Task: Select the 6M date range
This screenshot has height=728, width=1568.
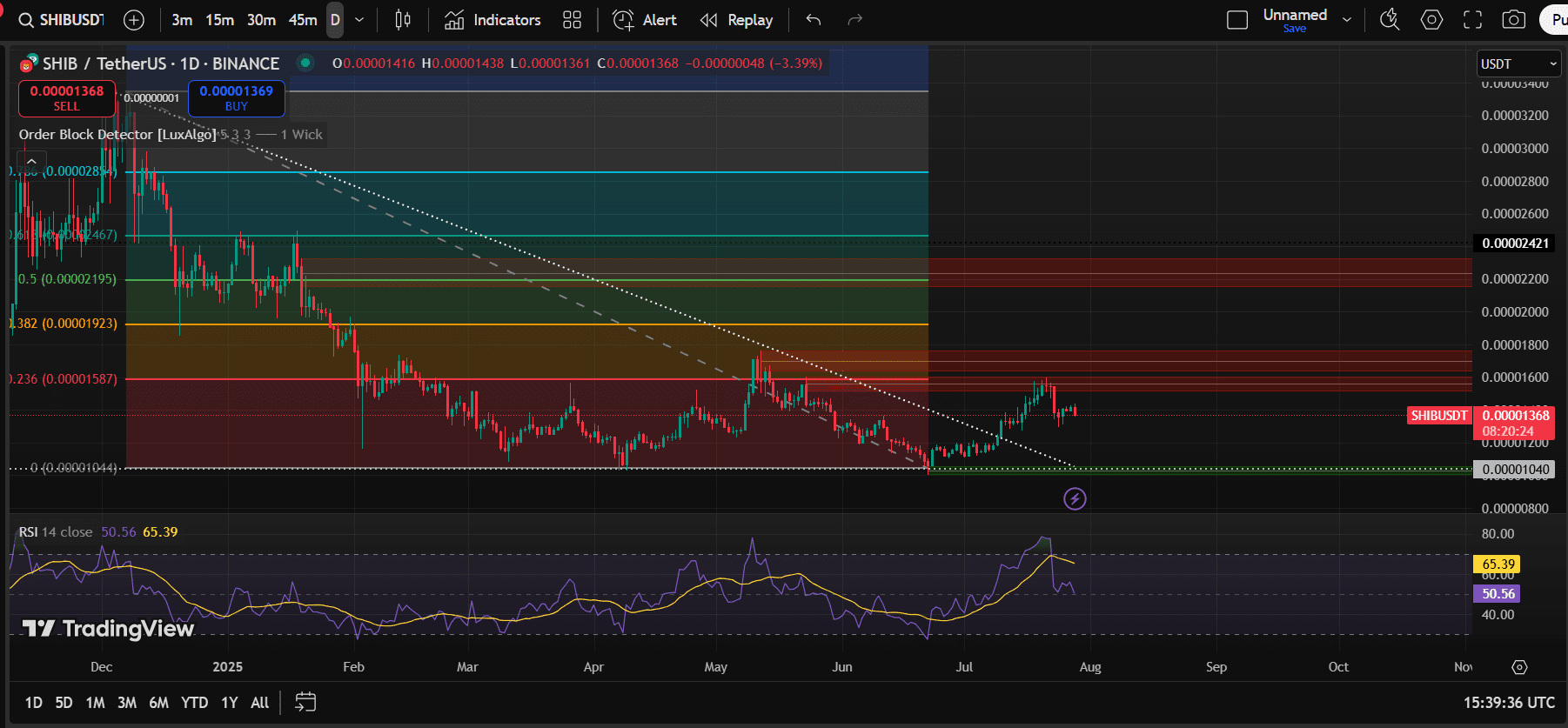Action: [158, 703]
